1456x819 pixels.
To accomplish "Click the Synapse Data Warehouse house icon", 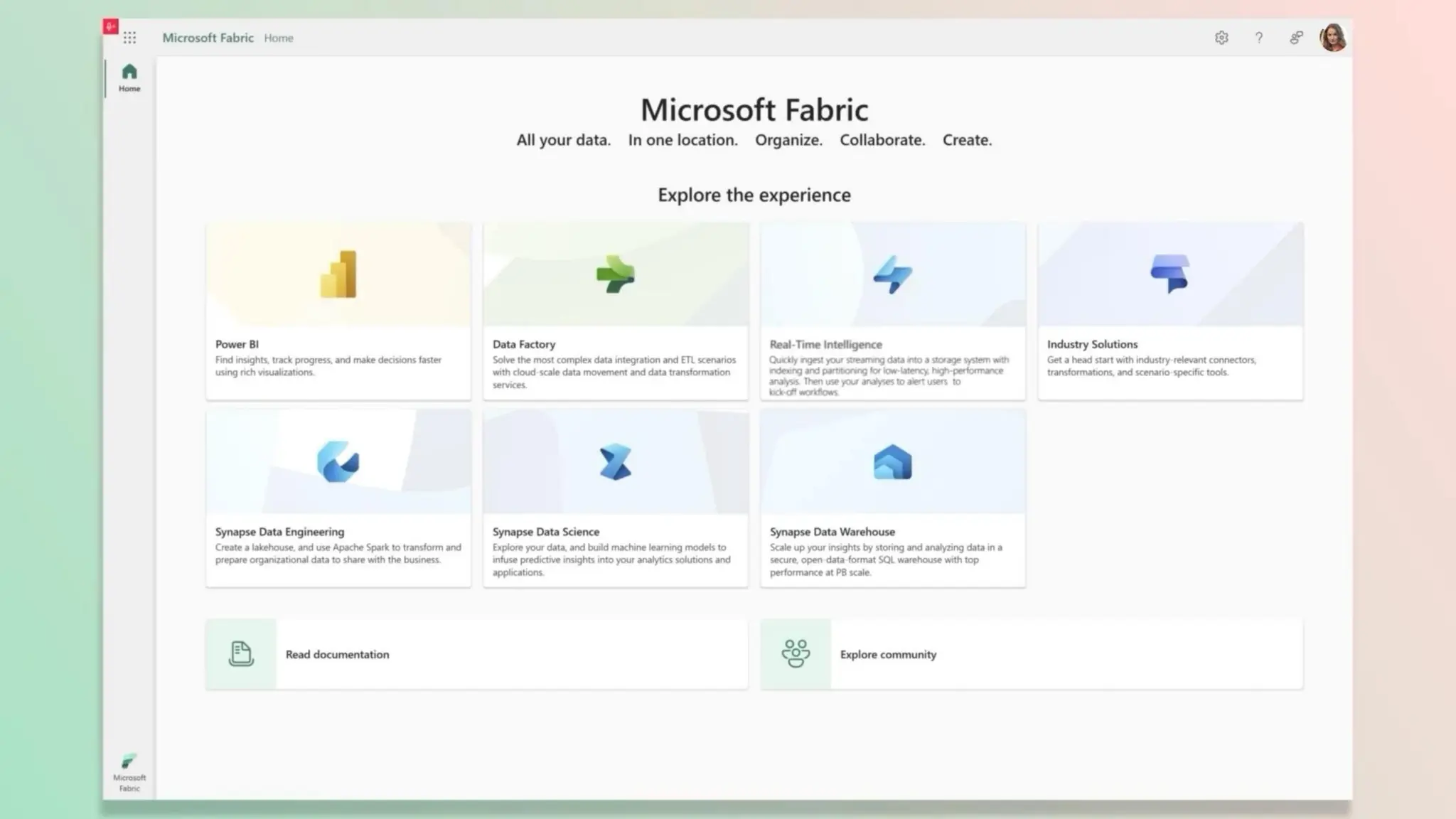I will click(x=892, y=462).
